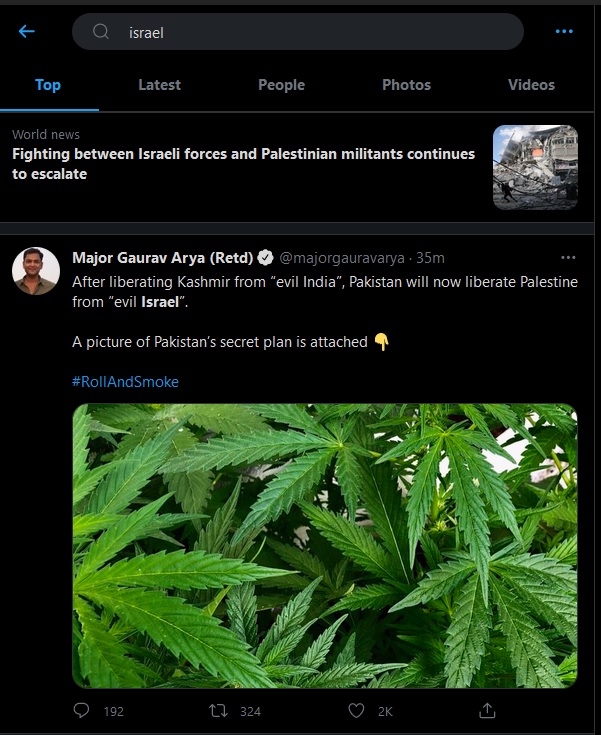Reply to Major Gaurav Arya's tweet
This screenshot has width=601, height=735.
coord(82,711)
